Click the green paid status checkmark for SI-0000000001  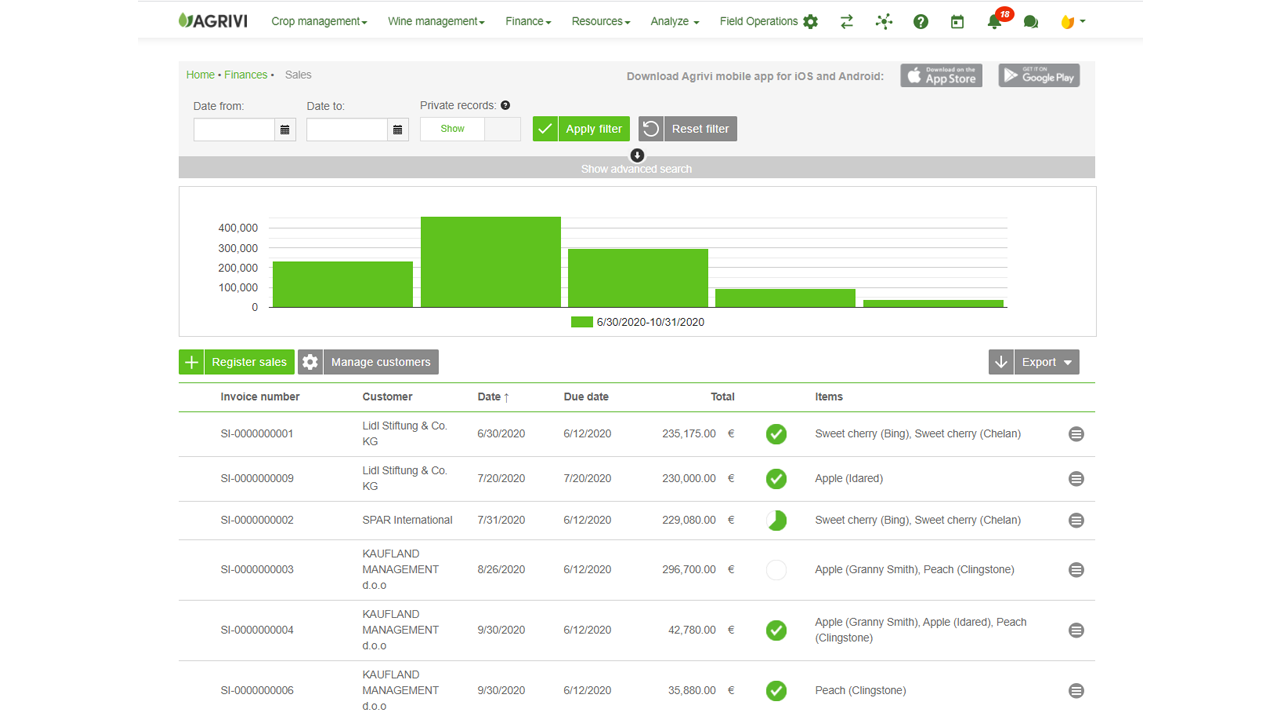click(776, 434)
